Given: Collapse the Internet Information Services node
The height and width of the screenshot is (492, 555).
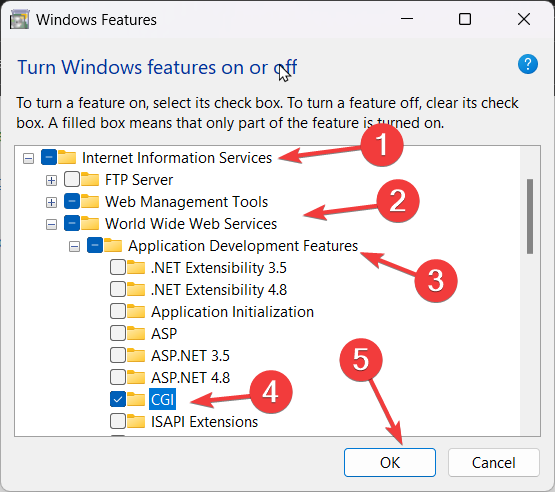Looking at the screenshot, I should pos(28,158).
